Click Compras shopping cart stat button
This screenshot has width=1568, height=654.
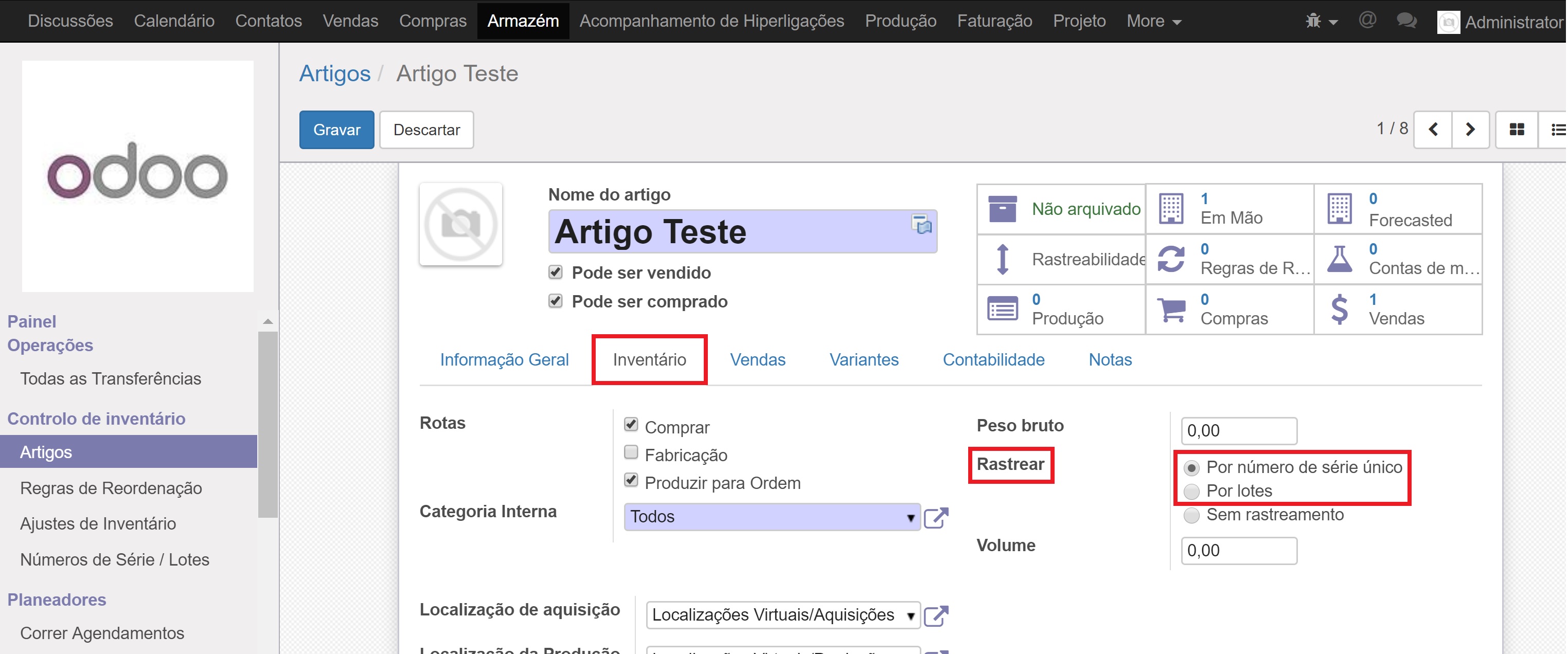(x=1229, y=310)
